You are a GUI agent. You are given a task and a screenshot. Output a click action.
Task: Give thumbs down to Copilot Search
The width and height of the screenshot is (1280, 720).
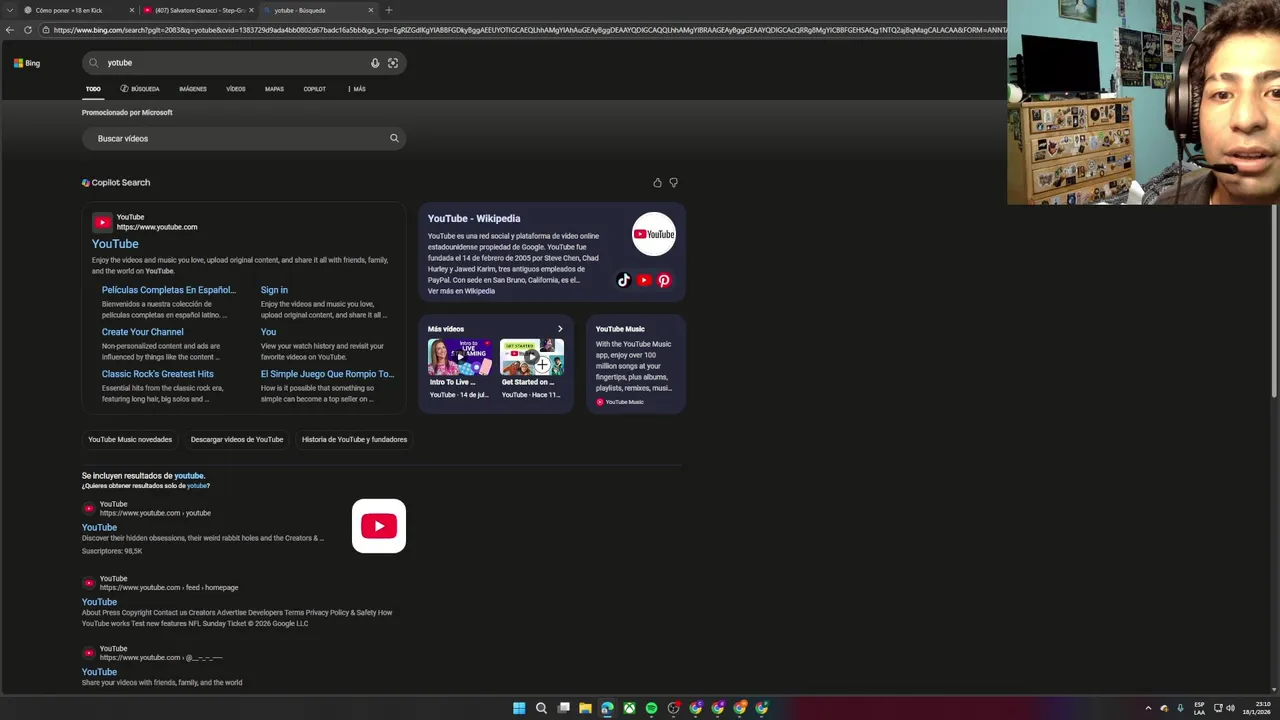click(673, 183)
